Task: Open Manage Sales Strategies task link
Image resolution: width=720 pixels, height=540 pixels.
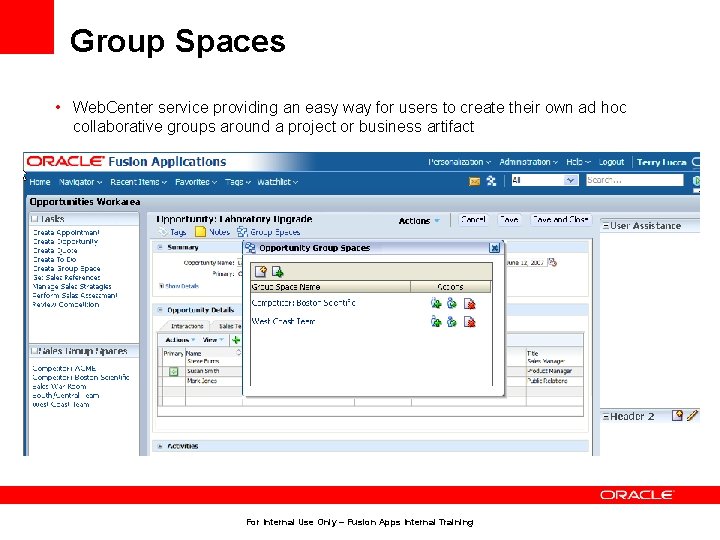Action: [x=72, y=286]
